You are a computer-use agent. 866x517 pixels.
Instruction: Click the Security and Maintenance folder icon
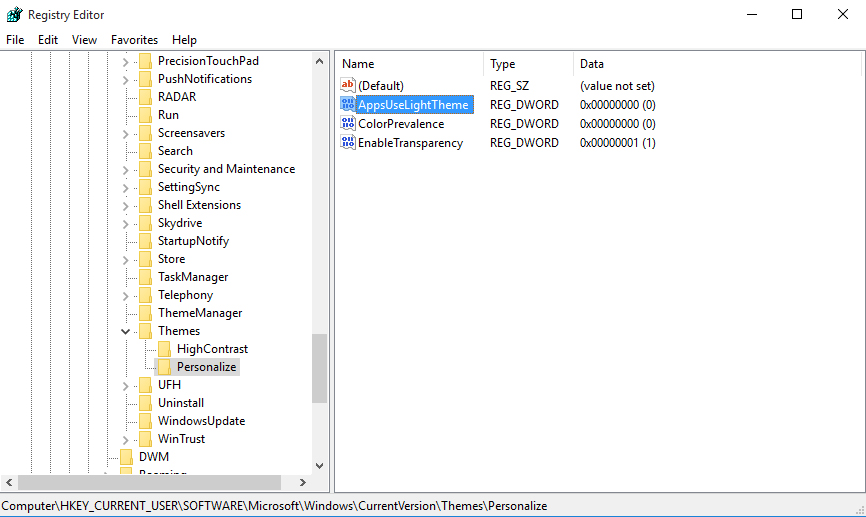(145, 169)
